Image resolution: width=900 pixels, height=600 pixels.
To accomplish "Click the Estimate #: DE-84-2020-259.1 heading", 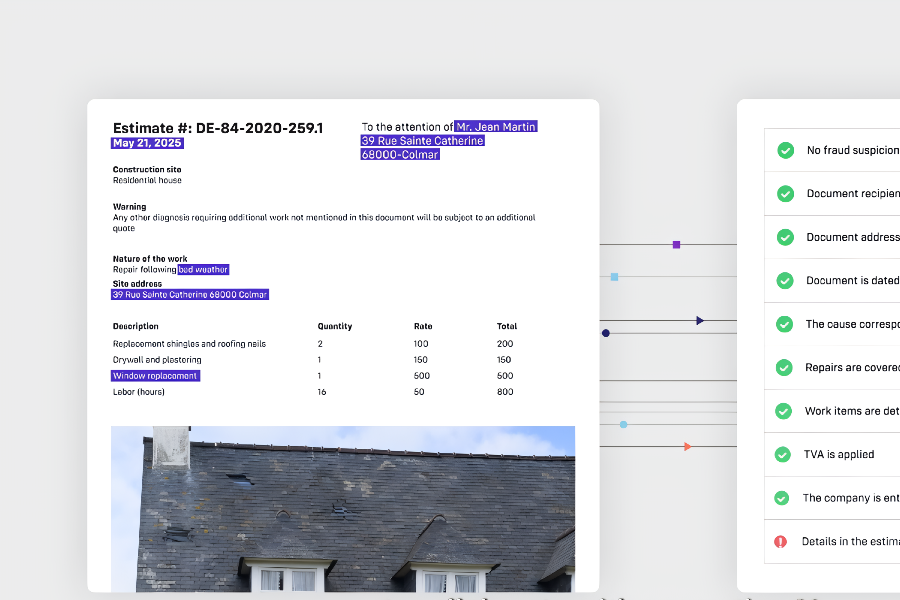I will coord(218,127).
